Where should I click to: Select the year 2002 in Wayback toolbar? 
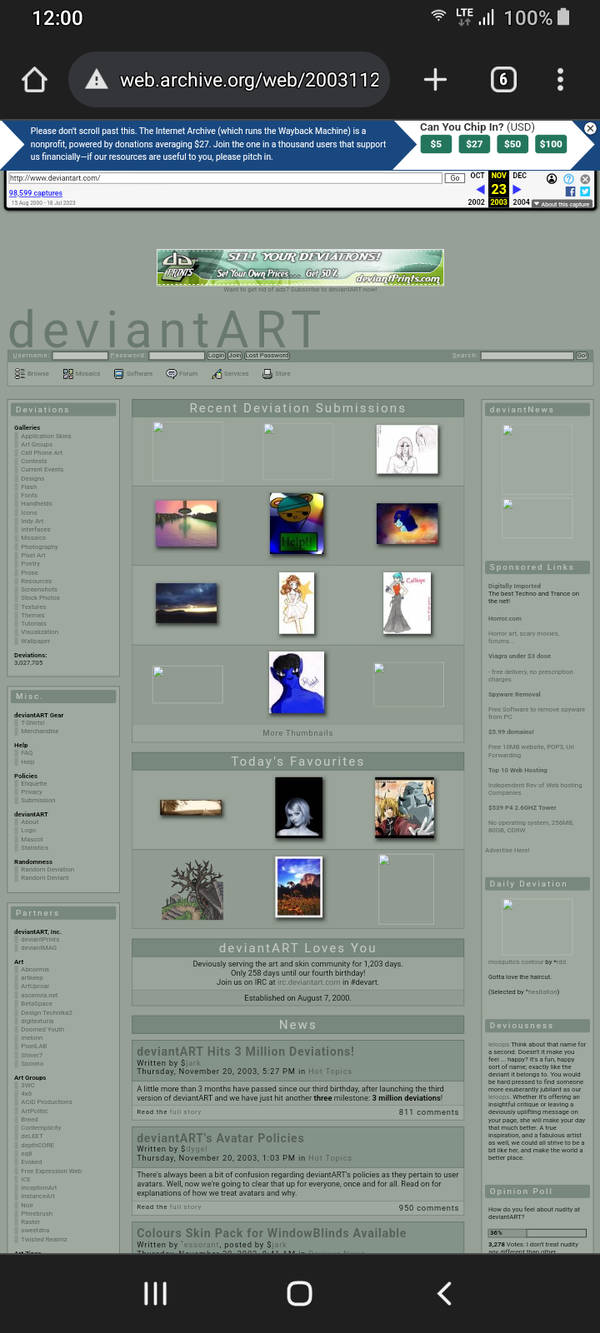point(477,202)
